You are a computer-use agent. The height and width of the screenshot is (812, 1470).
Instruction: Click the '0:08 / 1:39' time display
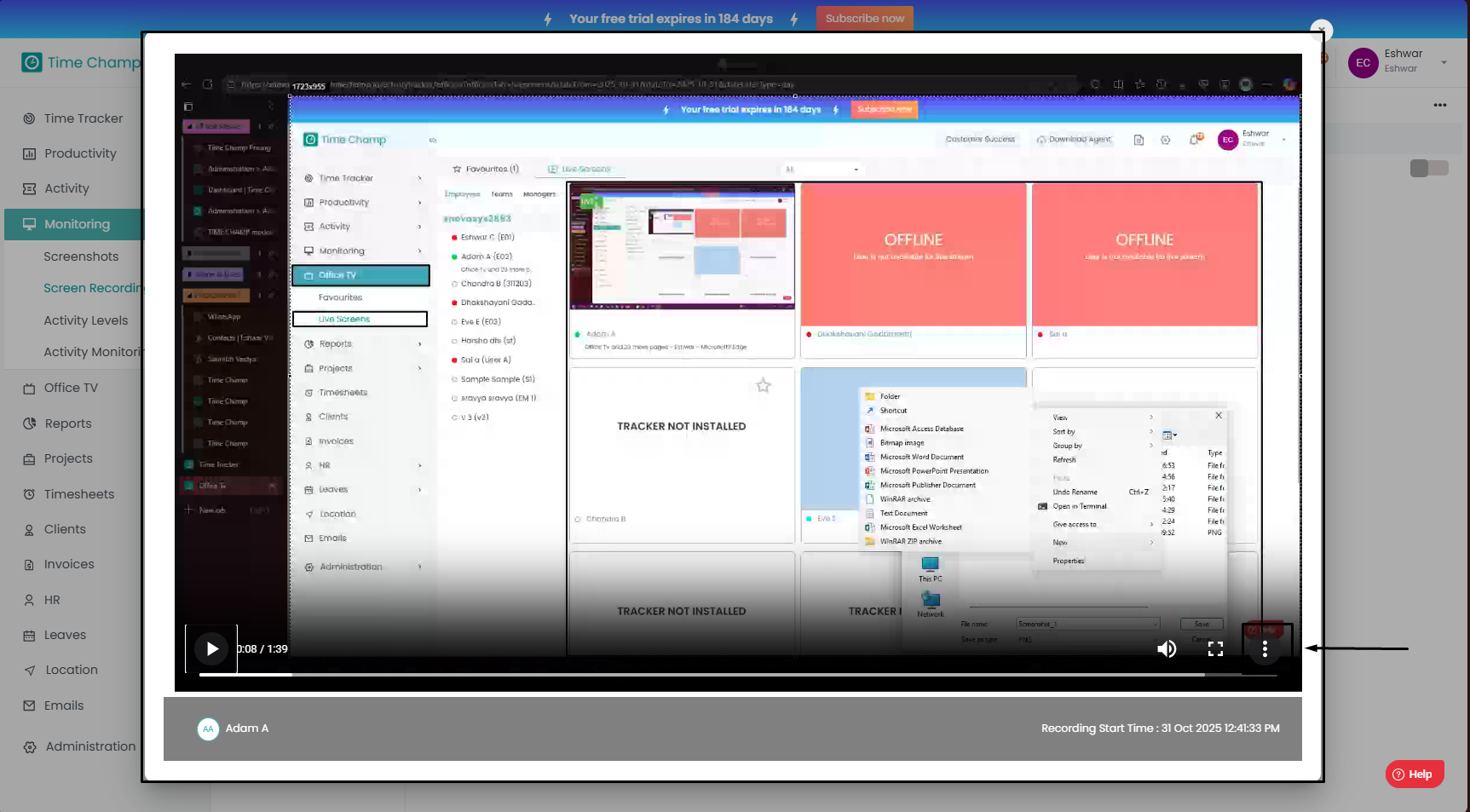click(x=262, y=649)
